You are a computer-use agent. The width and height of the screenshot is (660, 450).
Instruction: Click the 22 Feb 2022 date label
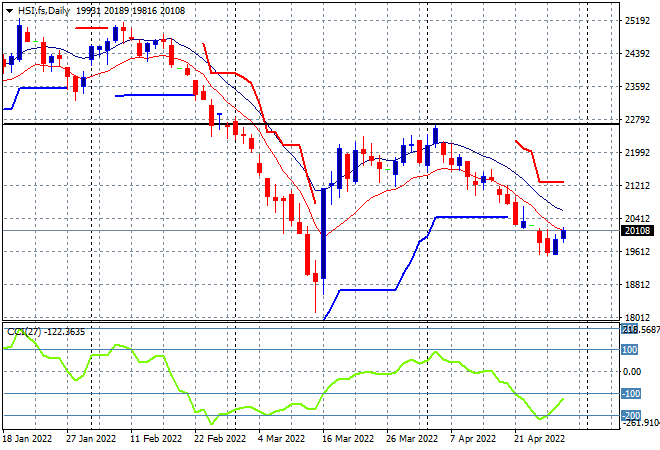pos(220,439)
